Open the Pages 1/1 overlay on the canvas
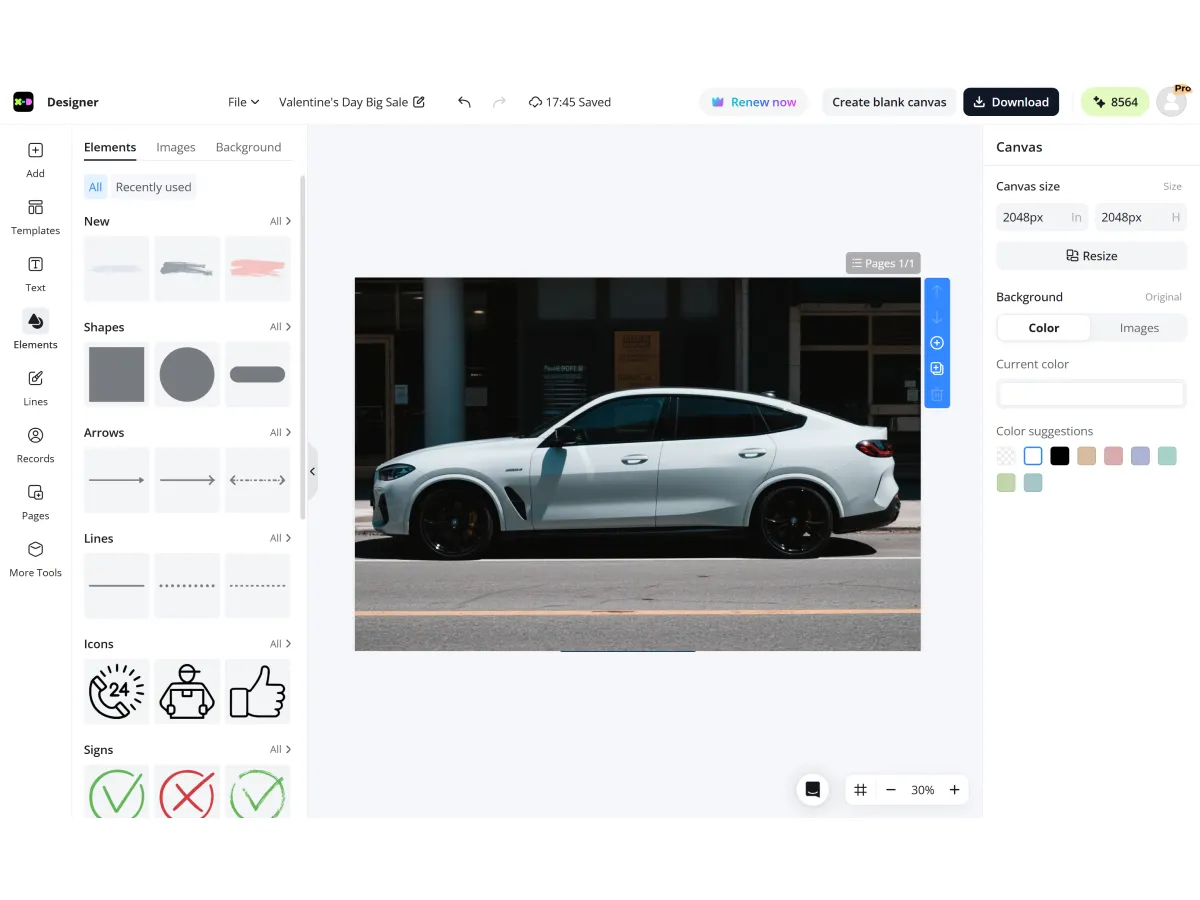Viewport: 1200px width, 900px height. click(x=883, y=262)
